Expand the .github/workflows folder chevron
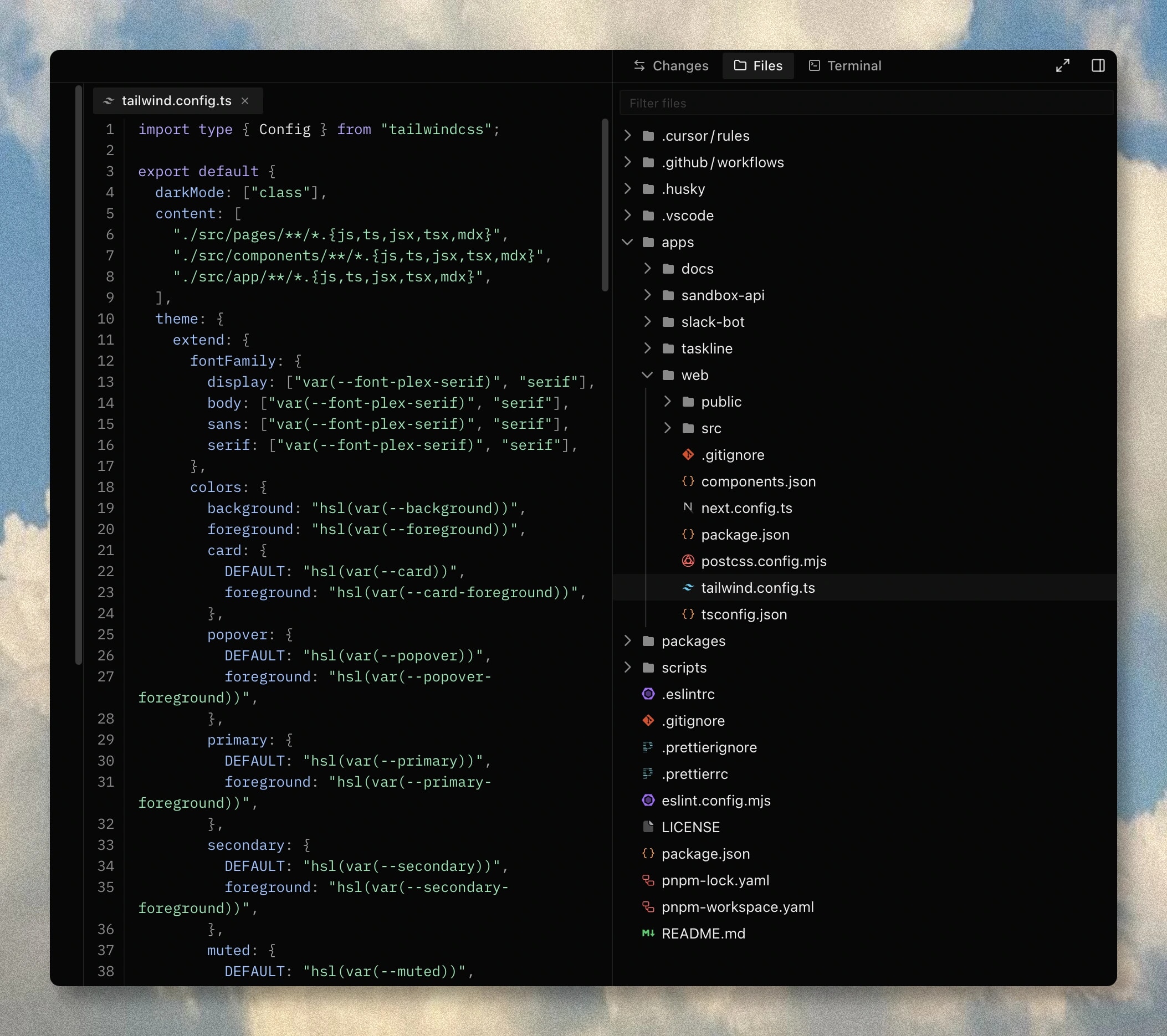This screenshot has height=1036, width=1167. tap(627, 162)
